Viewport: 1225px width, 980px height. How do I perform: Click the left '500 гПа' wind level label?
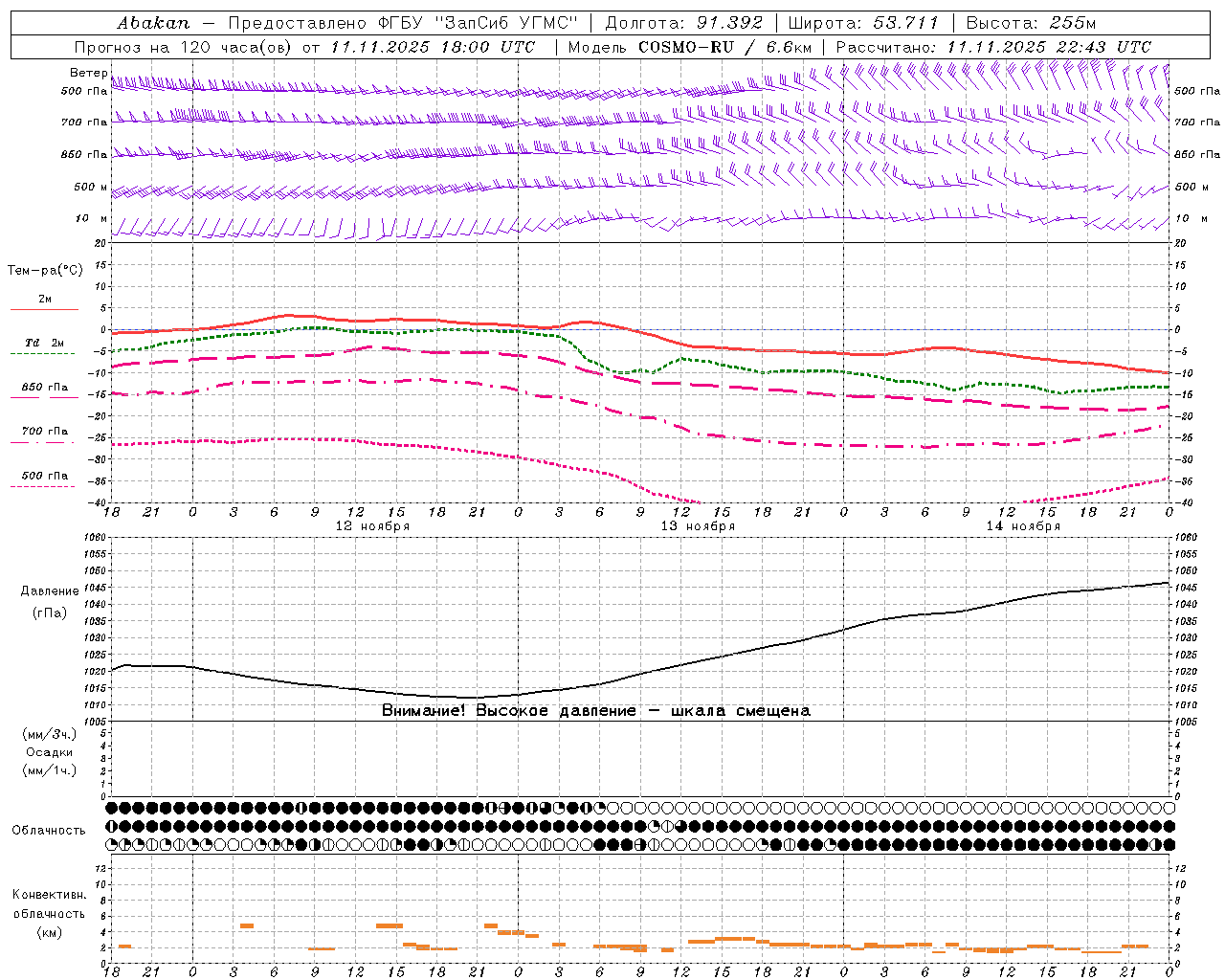[x=84, y=91]
